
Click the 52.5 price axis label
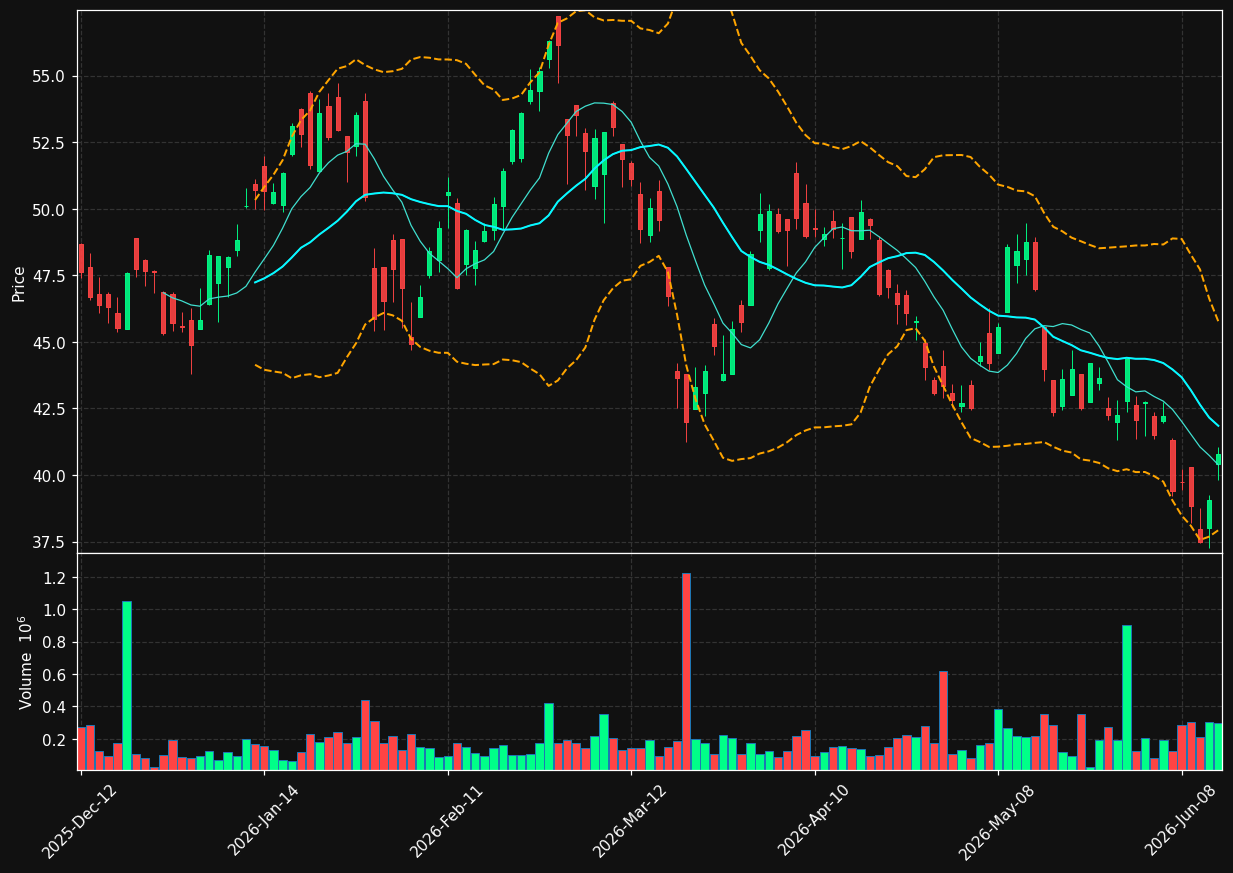pos(50,143)
